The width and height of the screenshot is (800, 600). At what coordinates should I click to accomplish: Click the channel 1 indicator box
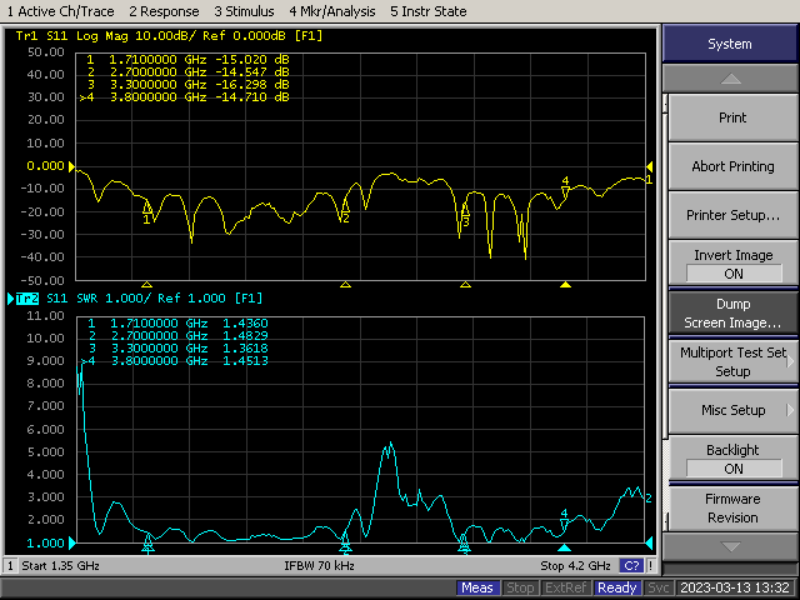(x=10, y=566)
